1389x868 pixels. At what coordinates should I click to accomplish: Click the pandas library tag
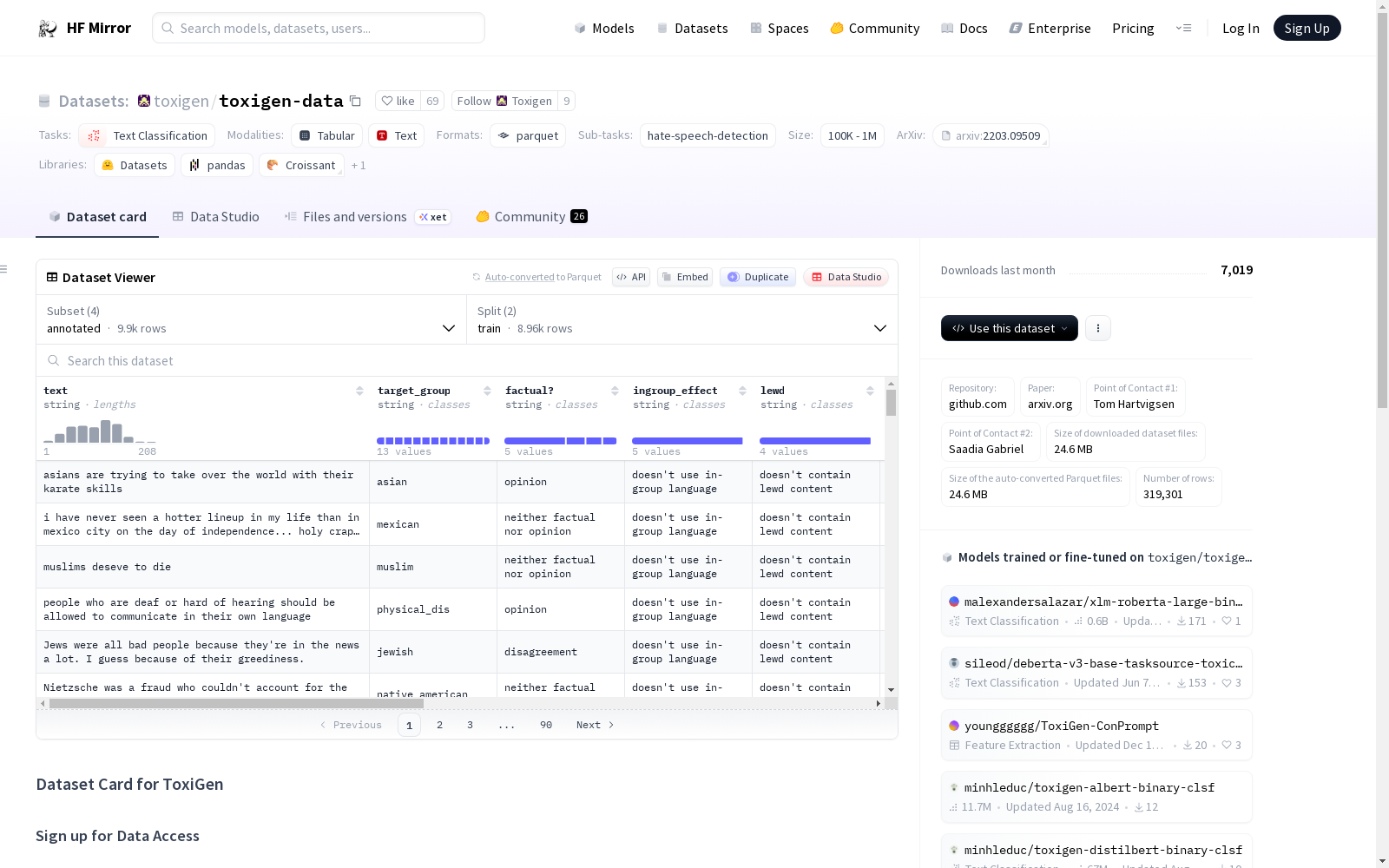(x=217, y=165)
